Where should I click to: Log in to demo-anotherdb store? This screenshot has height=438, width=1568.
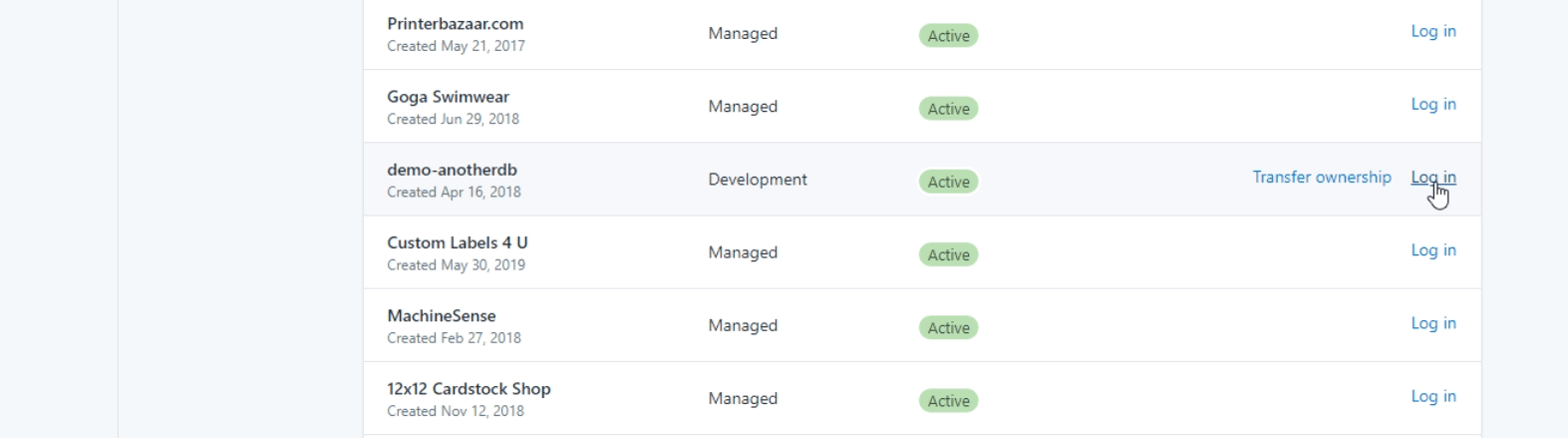[1432, 178]
